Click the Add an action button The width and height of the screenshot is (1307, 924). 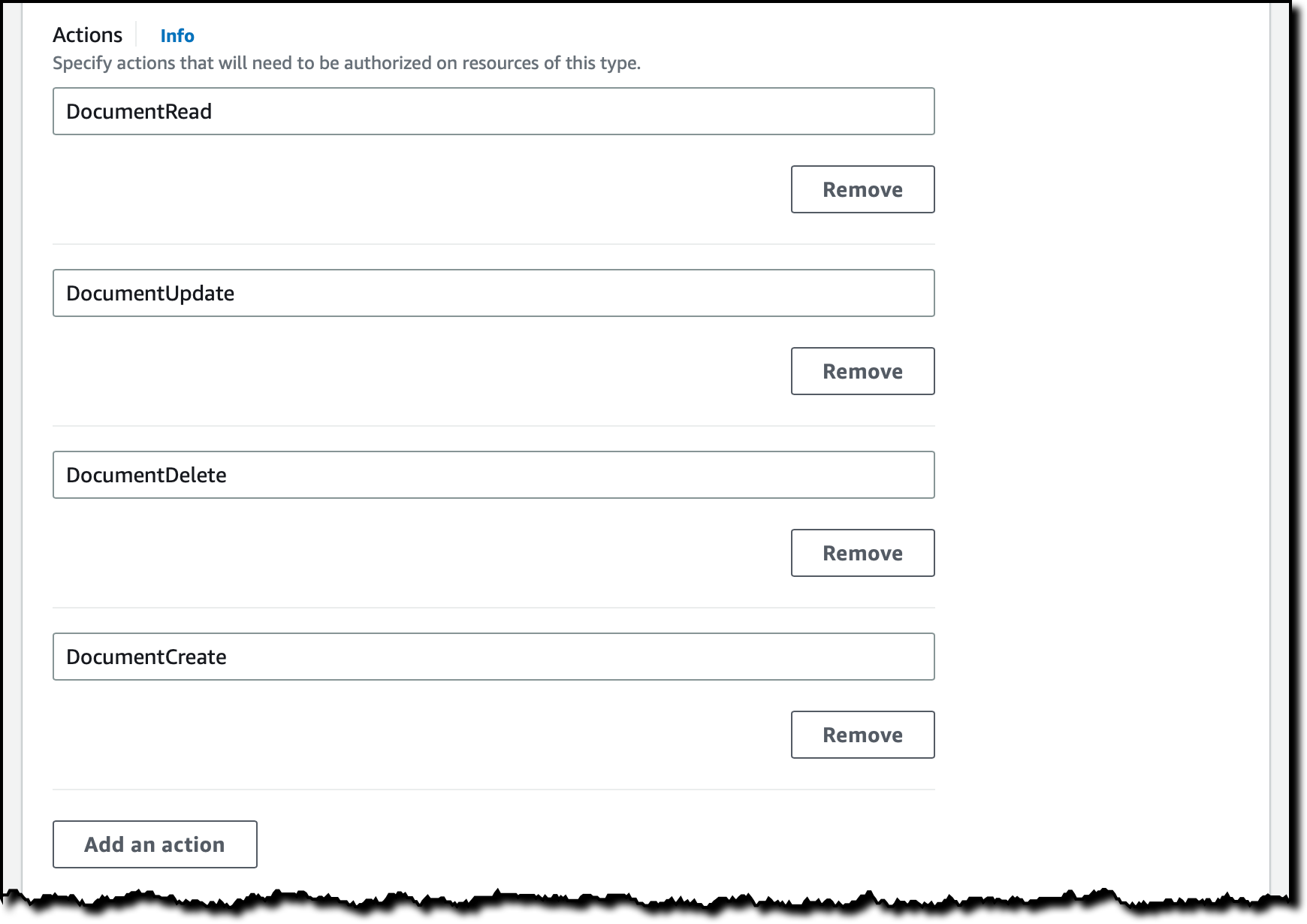point(155,844)
